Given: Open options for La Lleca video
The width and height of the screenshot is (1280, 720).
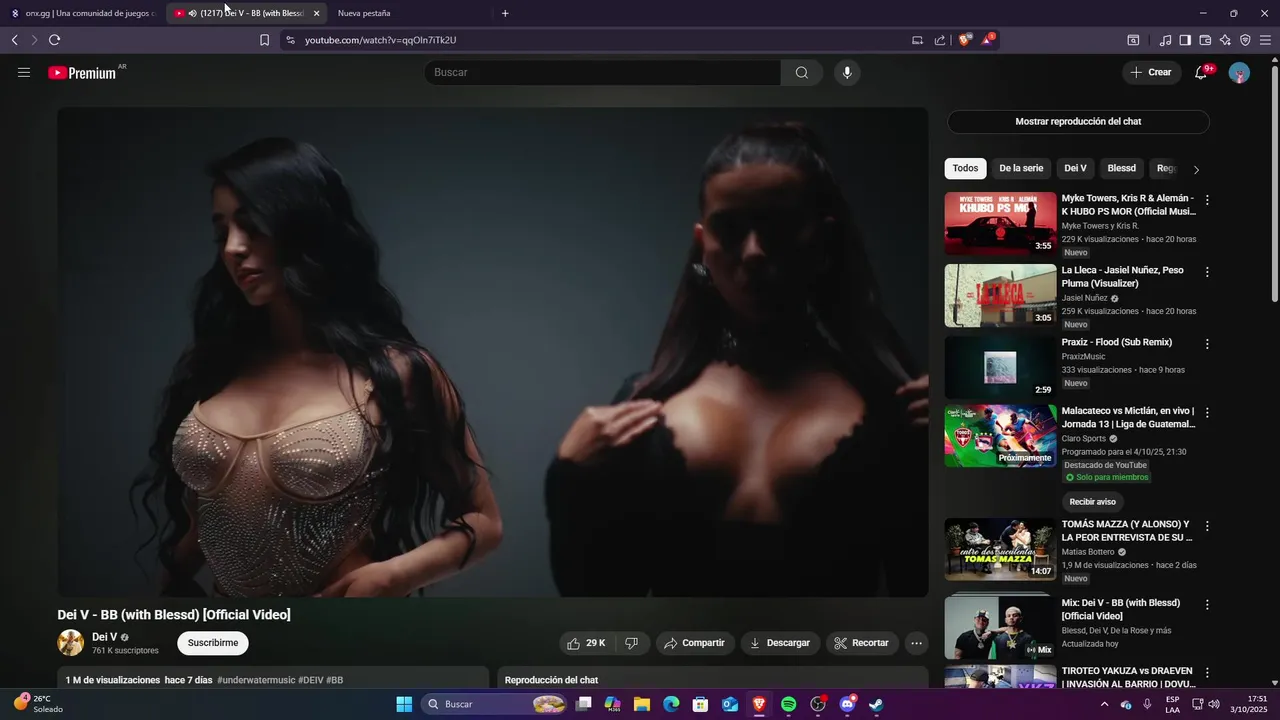Looking at the screenshot, I should coord(1207,272).
